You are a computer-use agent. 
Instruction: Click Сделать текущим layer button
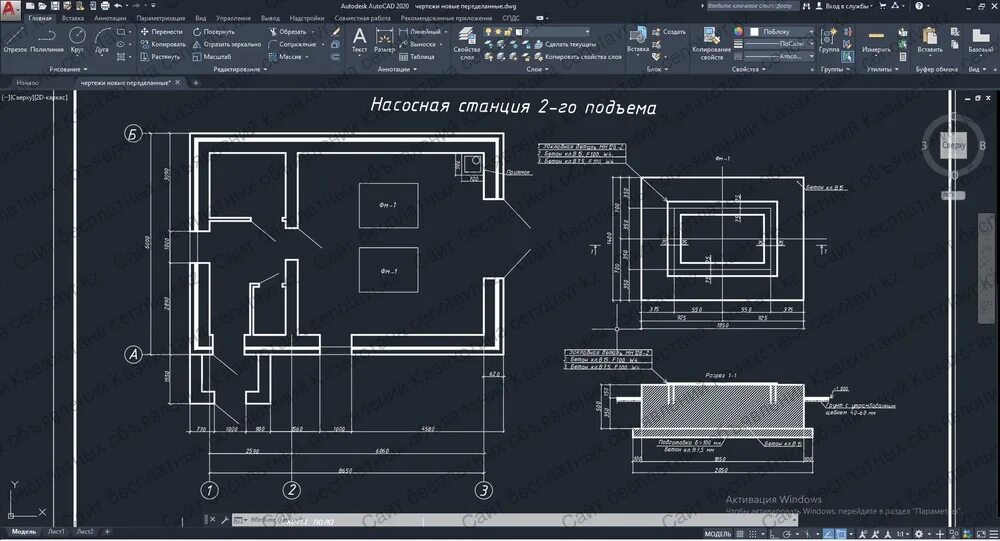coord(565,44)
